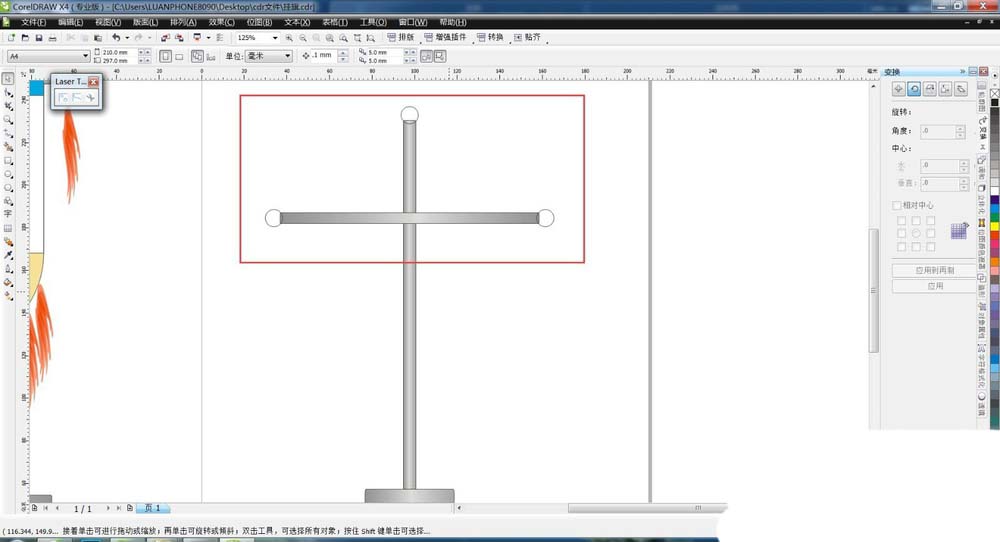Choose Position mode in the Transform docker
Viewport: 1000px width, 542px height.
(899, 89)
